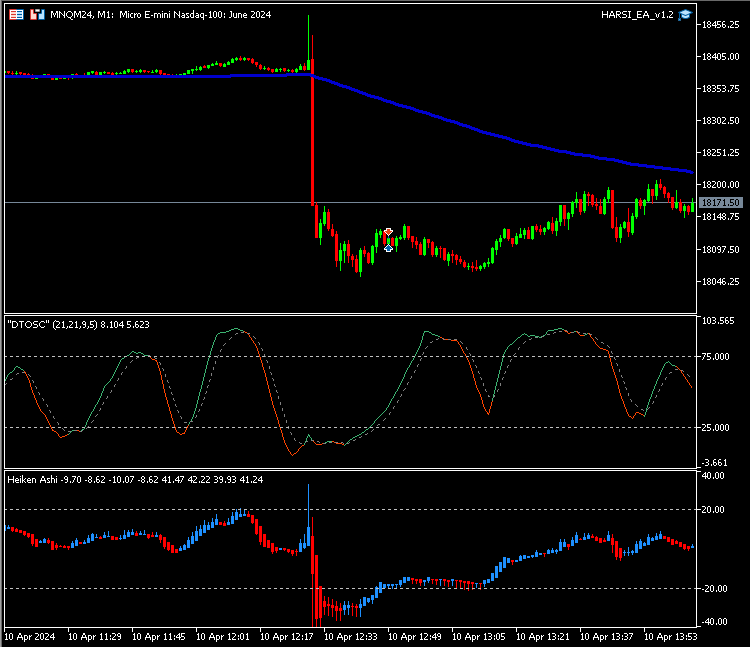The height and width of the screenshot is (647, 750).
Task: Click the 18405.00 price scale value
Action: tap(720, 57)
